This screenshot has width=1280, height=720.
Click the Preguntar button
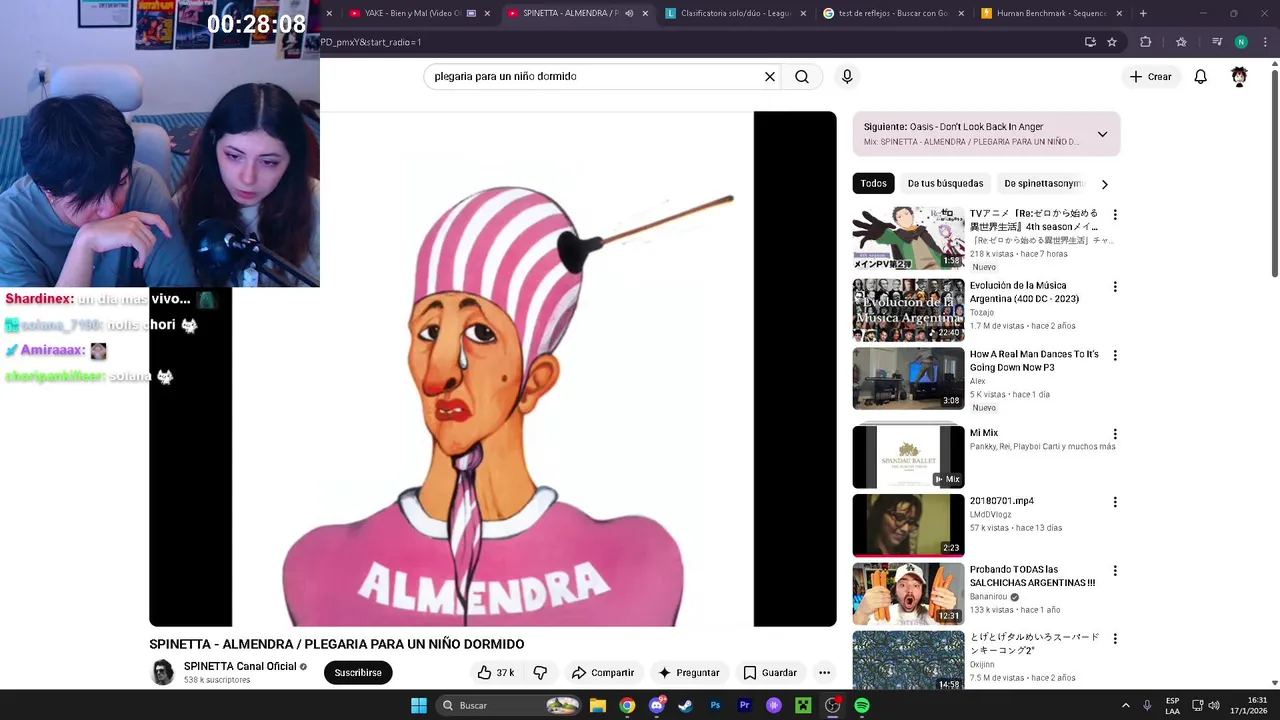[688, 673]
